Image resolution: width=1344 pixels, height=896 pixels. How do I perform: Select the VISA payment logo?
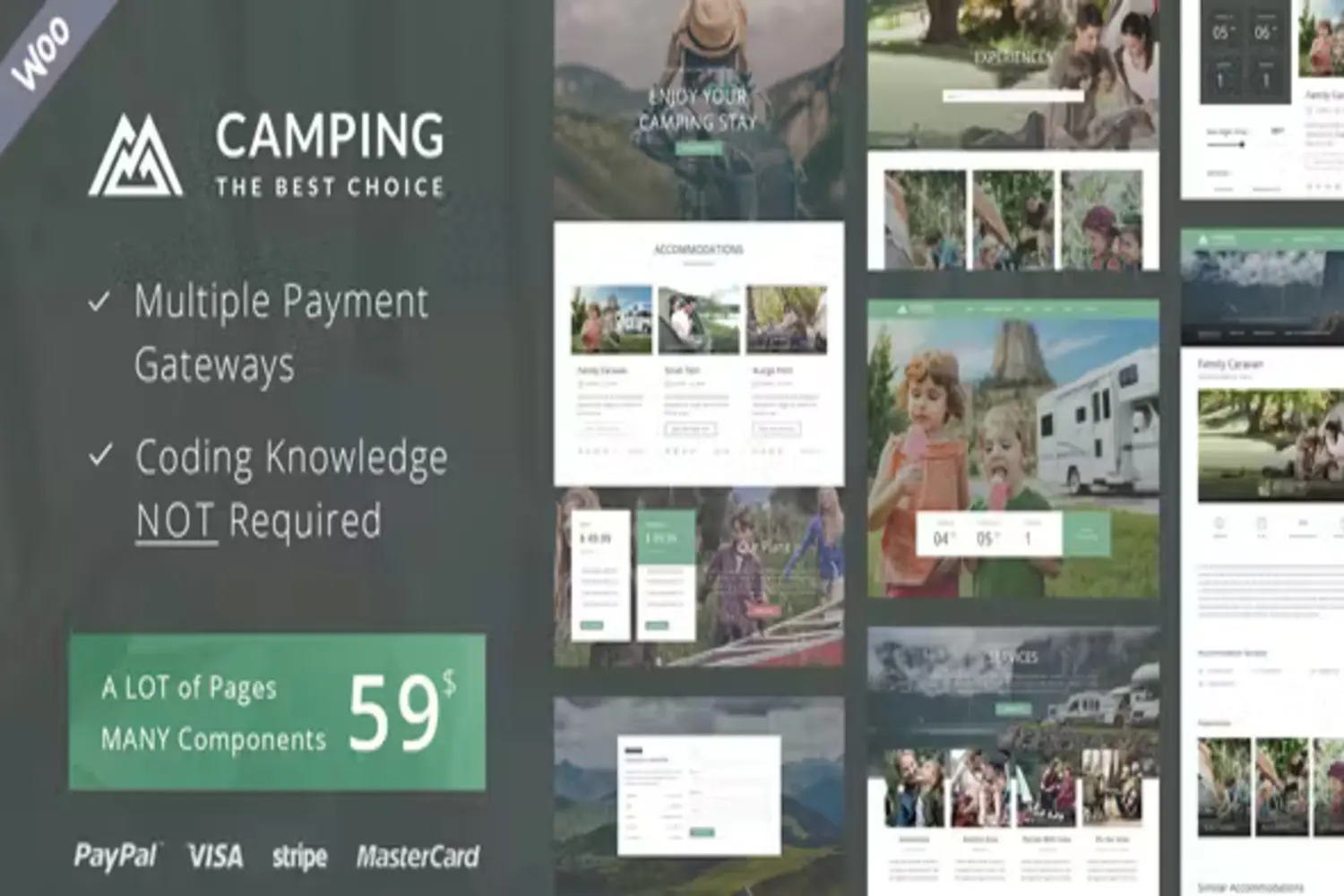click(x=215, y=857)
